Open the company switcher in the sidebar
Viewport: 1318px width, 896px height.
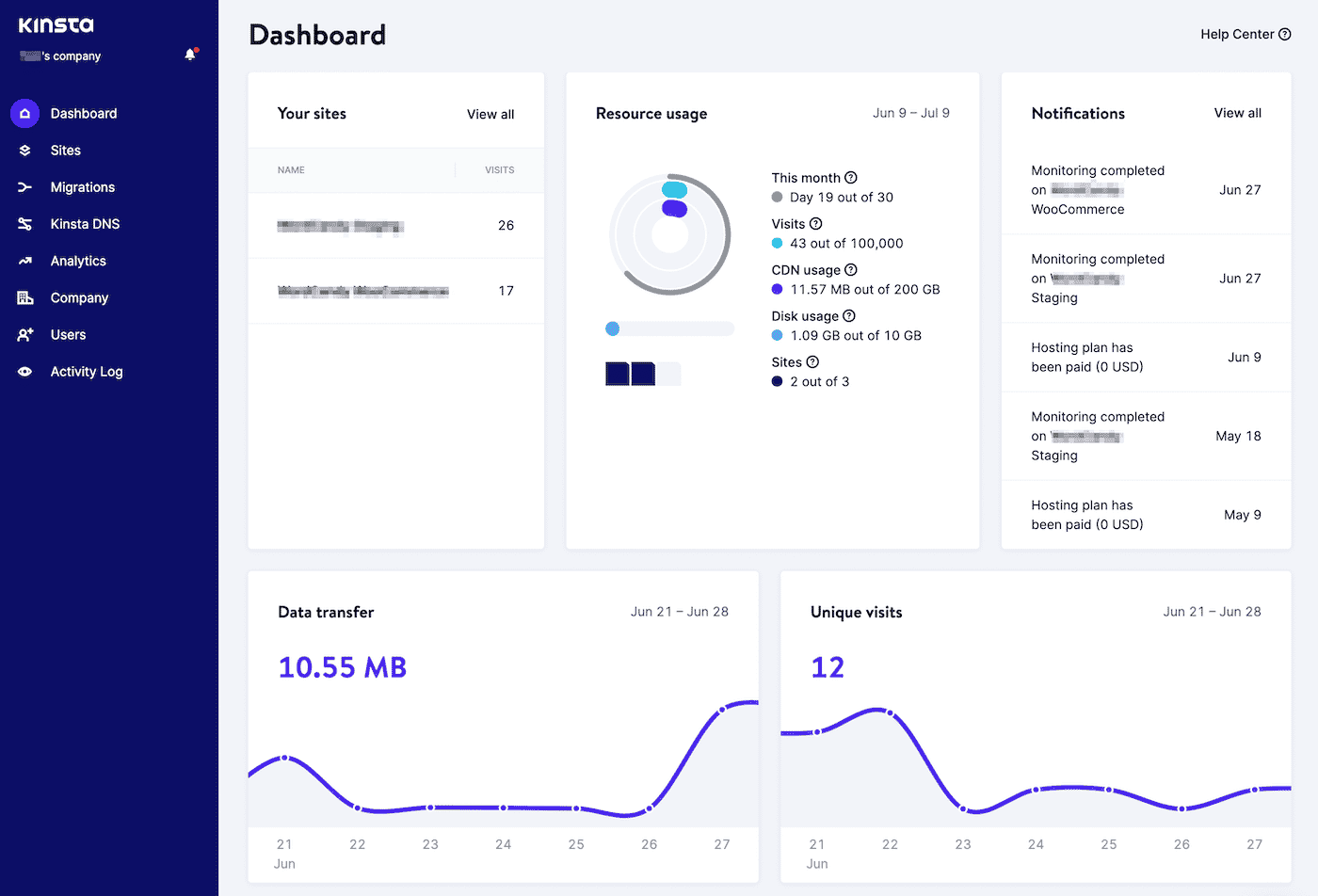tap(59, 56)
